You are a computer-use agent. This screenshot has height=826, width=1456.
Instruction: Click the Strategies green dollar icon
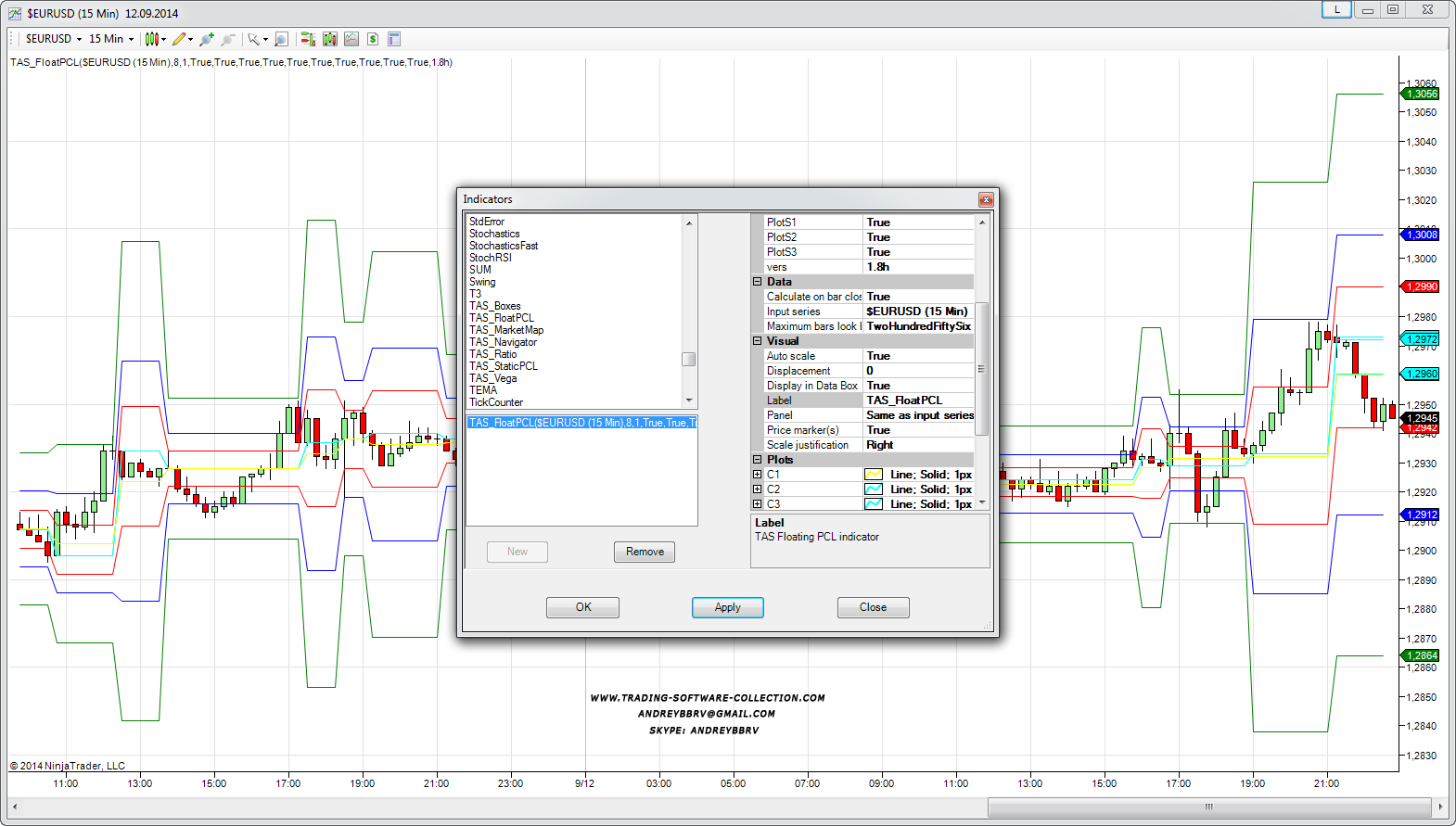pyautogui.click(x=373, y=39)
